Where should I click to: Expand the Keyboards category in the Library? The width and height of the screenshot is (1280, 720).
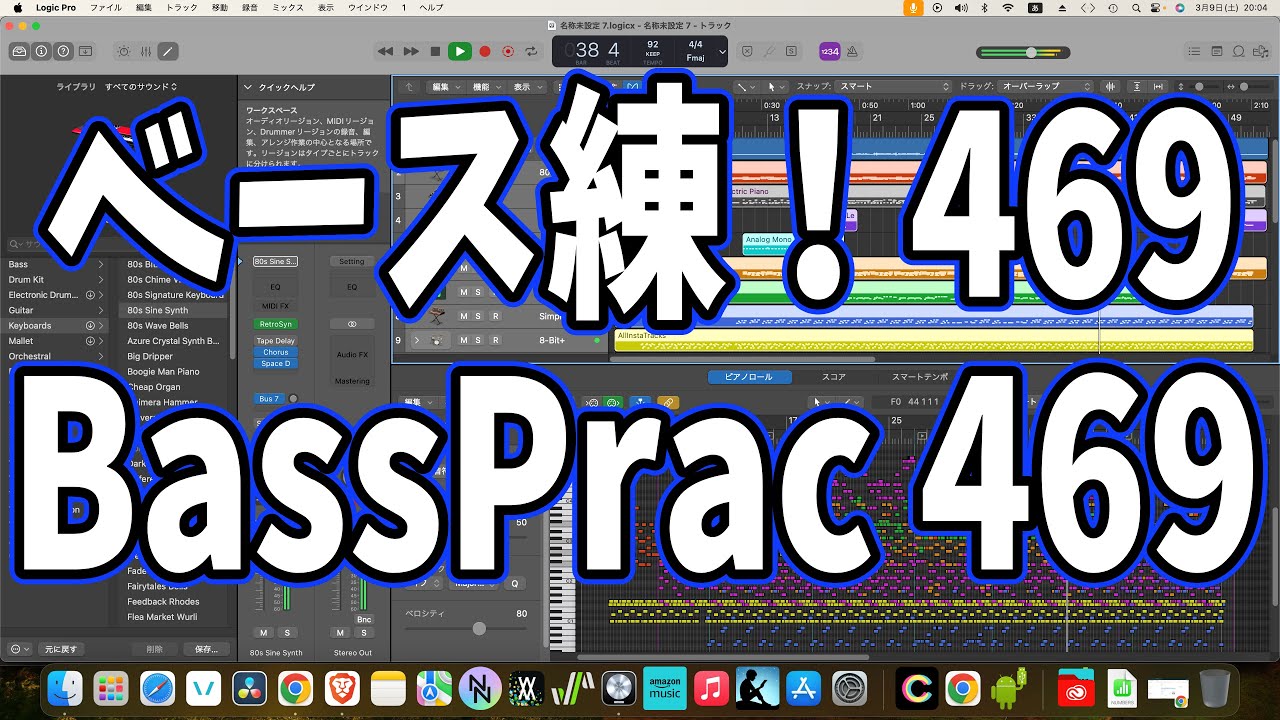click(101, 326)
